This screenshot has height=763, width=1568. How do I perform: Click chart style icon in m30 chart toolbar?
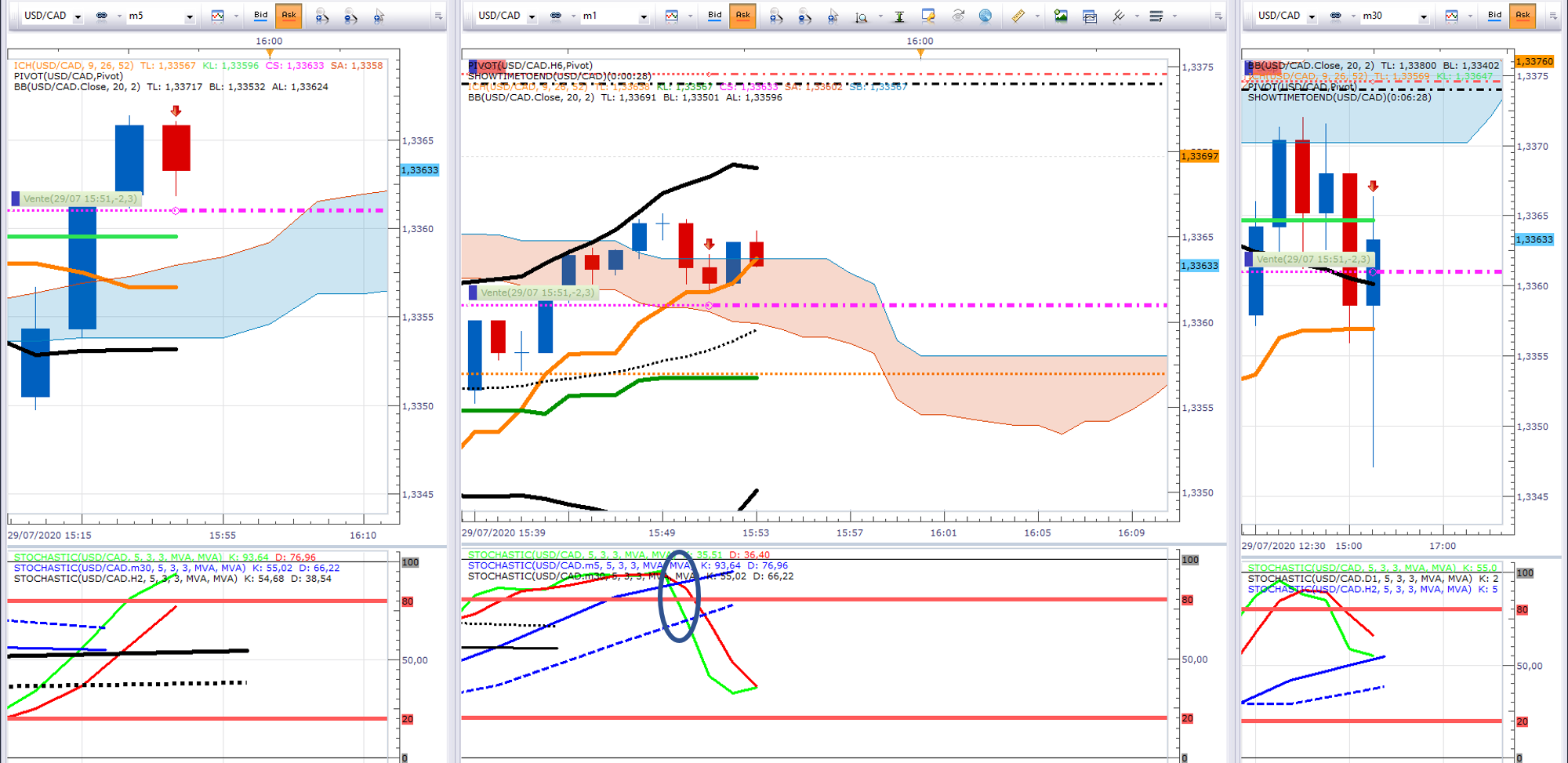tap(1452, 16)
